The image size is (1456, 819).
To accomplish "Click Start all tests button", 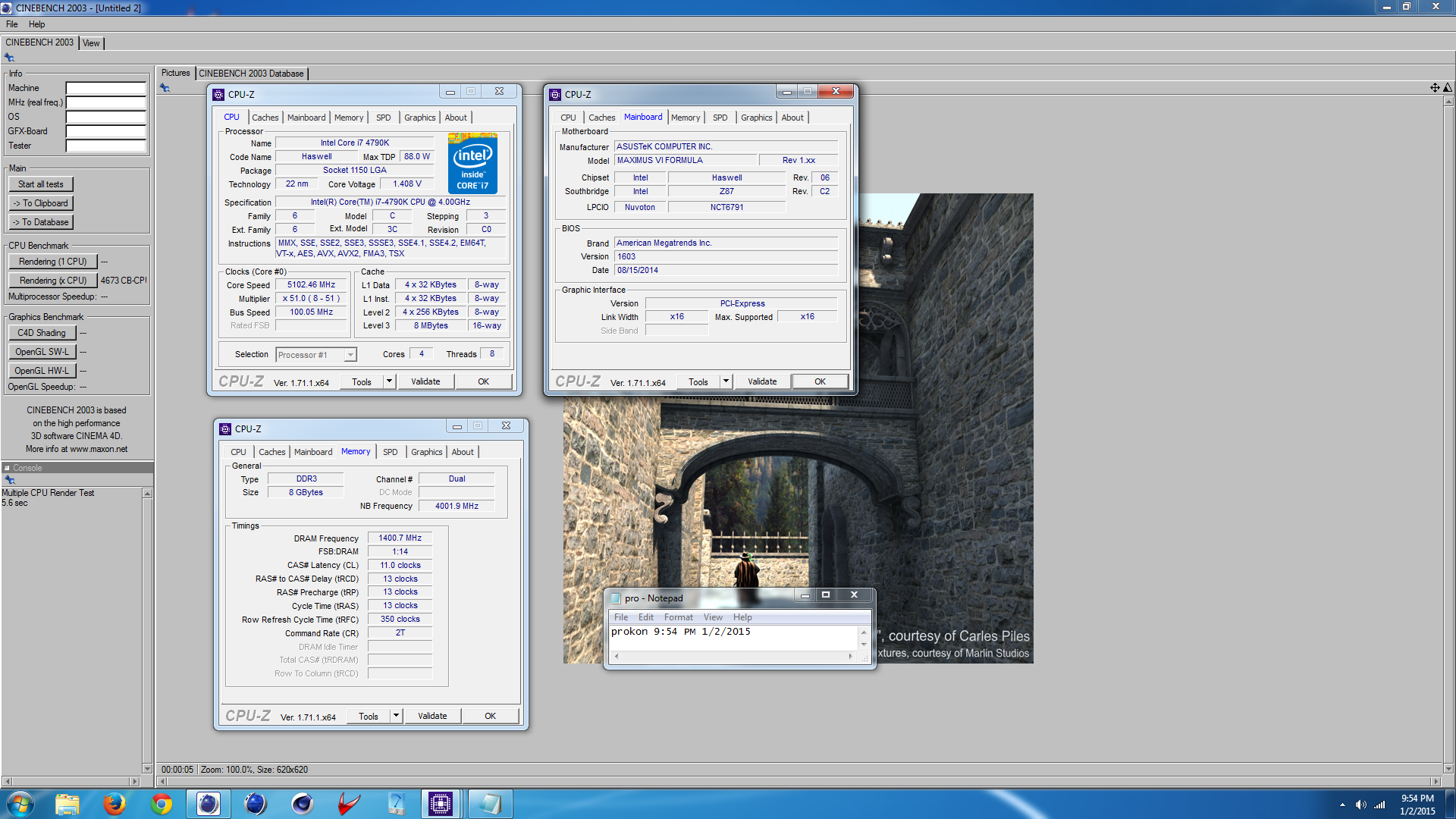I will (x=41, y=184).
